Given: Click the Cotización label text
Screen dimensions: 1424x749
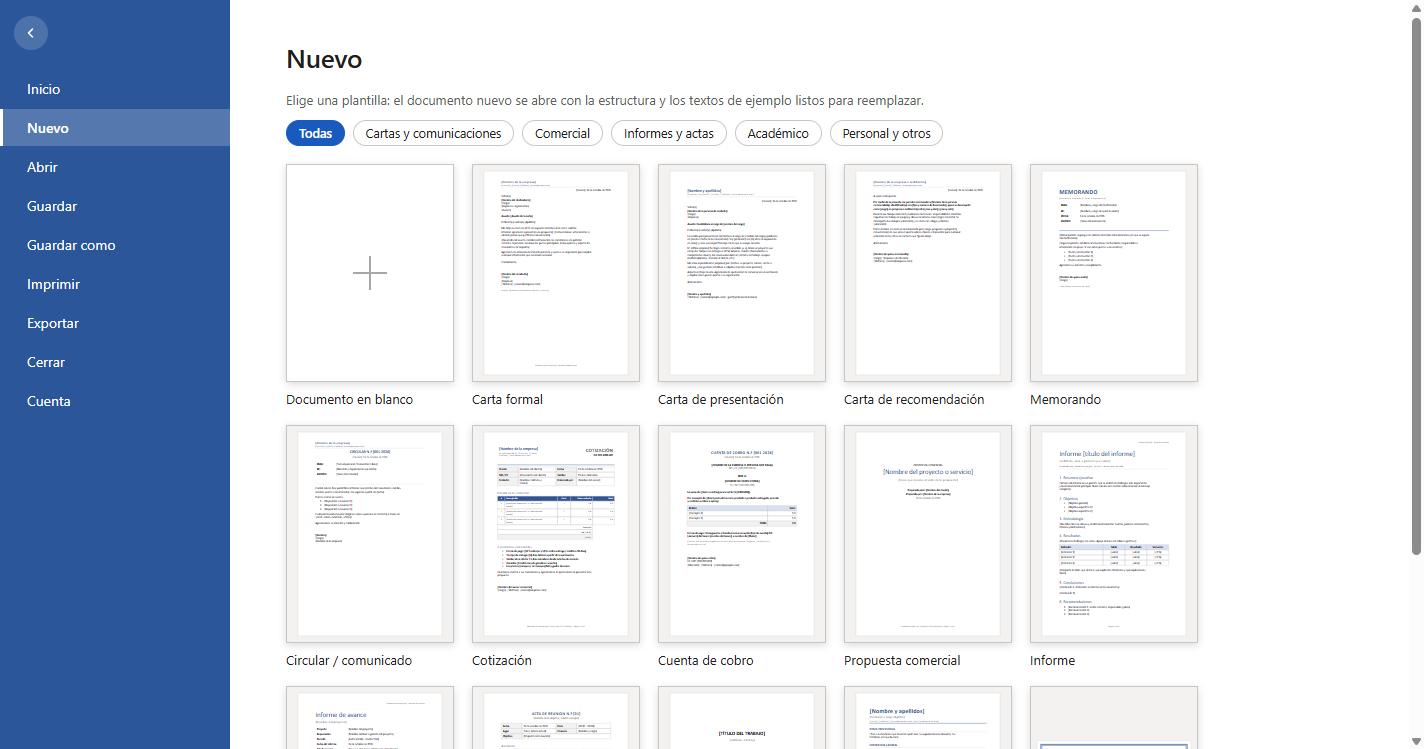Looking at the screenshot, I should point(502,660).
